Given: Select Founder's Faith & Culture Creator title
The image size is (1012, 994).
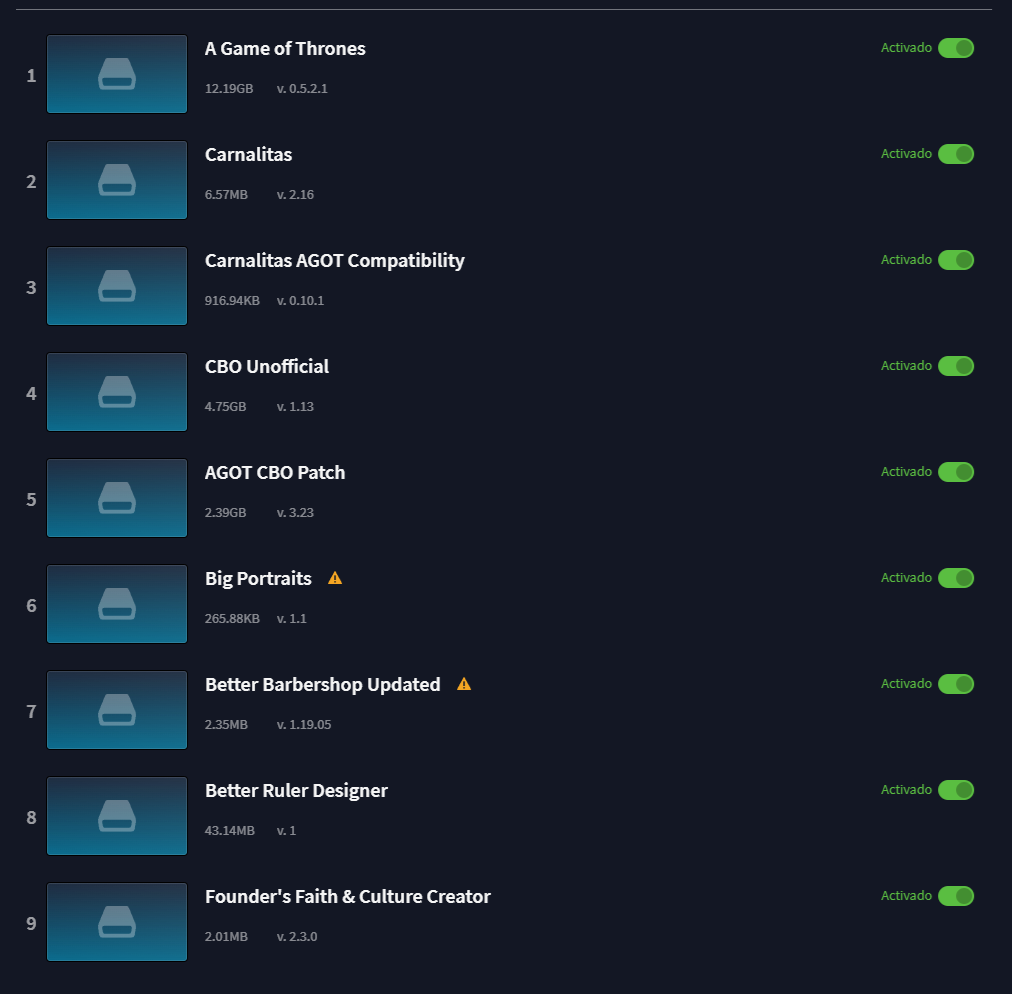Looking at the screenshot, I should click(348, 897).
